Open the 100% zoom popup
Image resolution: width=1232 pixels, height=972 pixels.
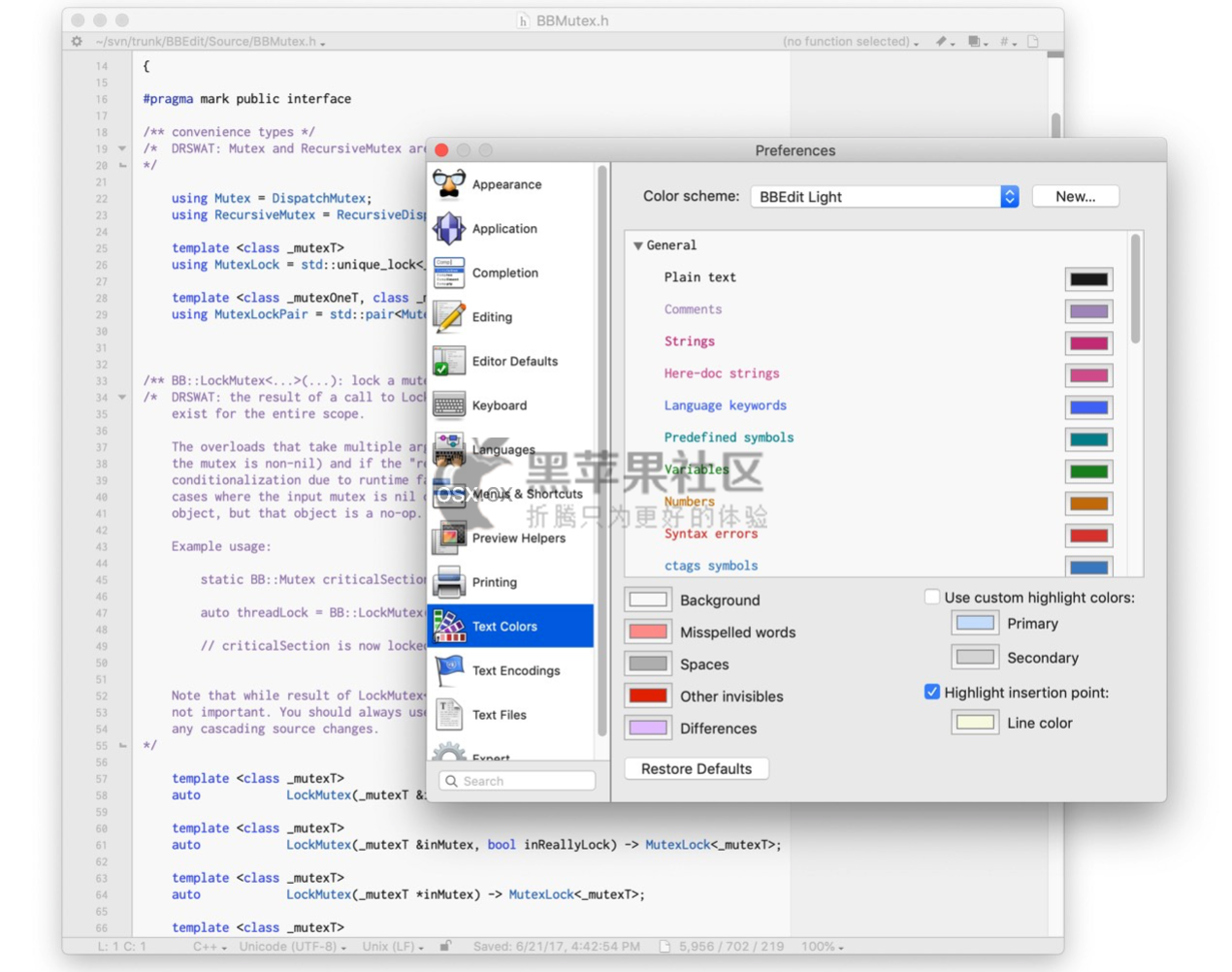pos(822,946)
